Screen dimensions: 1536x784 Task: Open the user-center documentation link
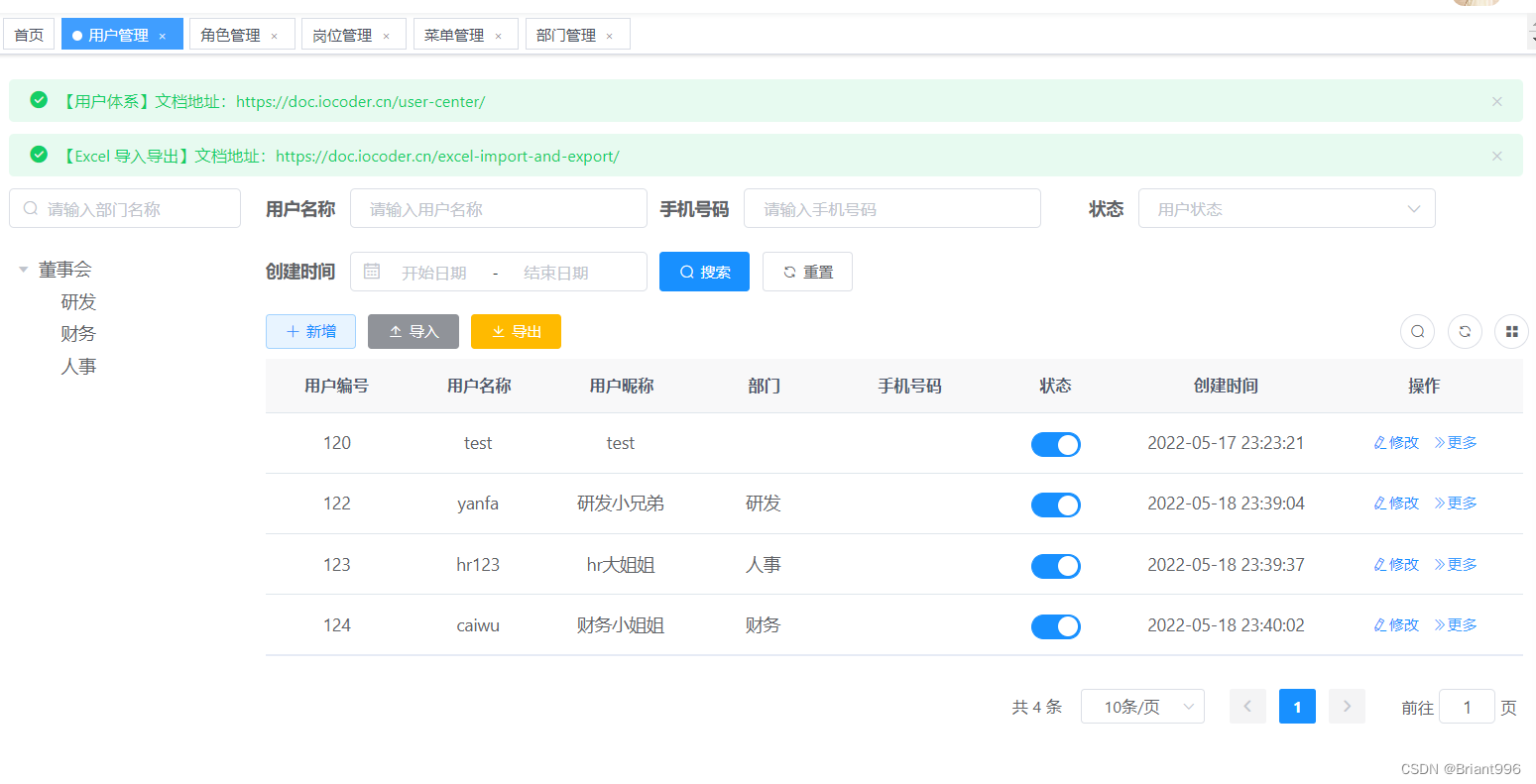tap(361, 101)
